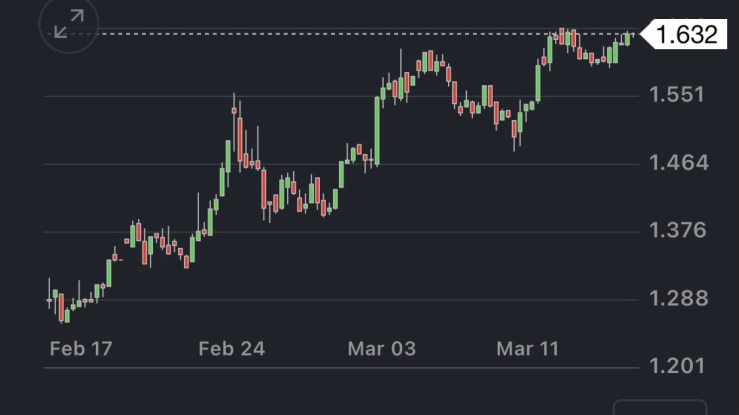
Task: Select the first candle at chart's left edge
Action: coord(49,299)
